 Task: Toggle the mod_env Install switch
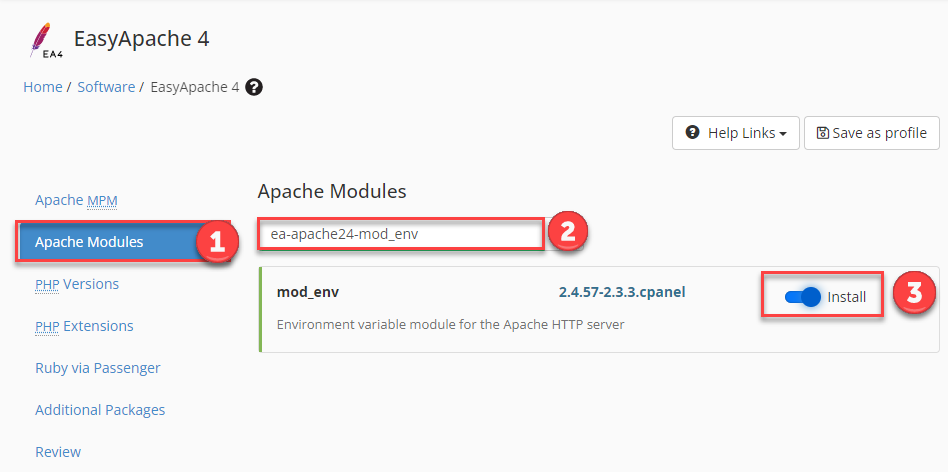803,297
